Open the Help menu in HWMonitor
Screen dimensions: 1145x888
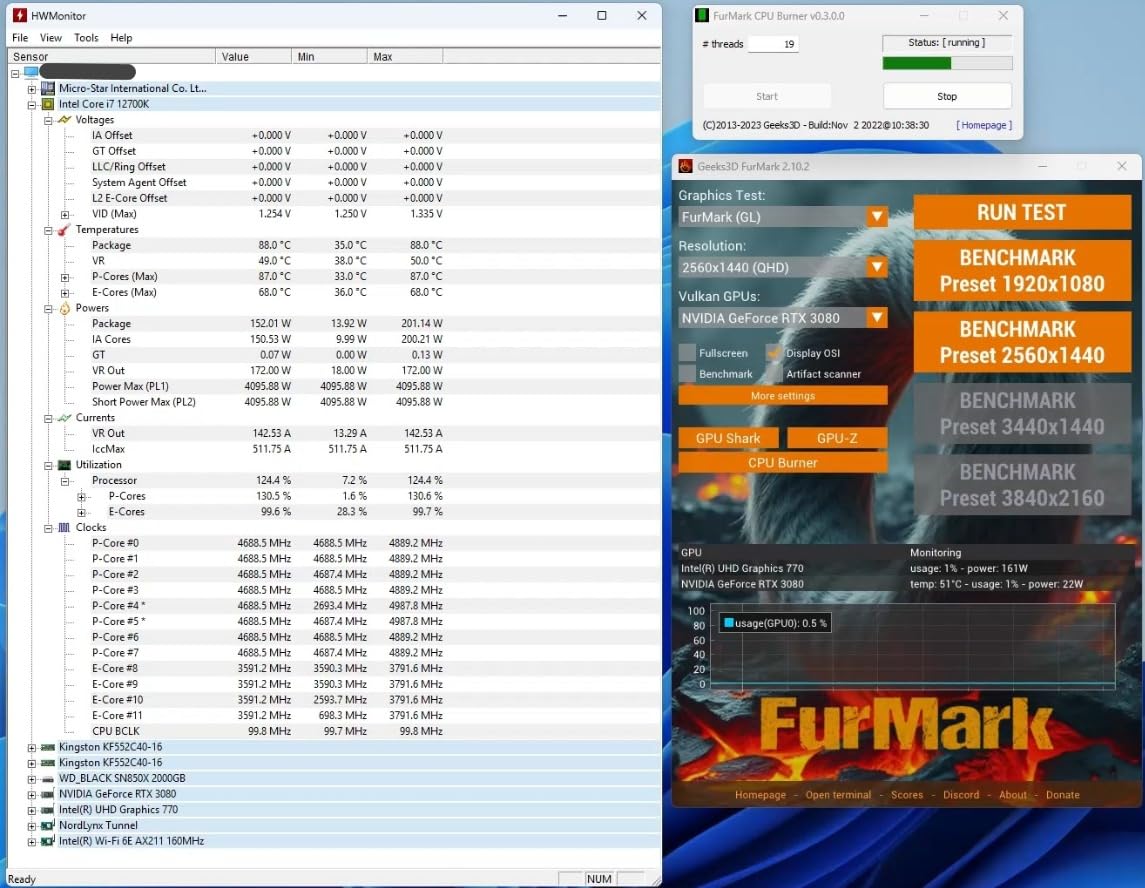[x=121, y=37]
